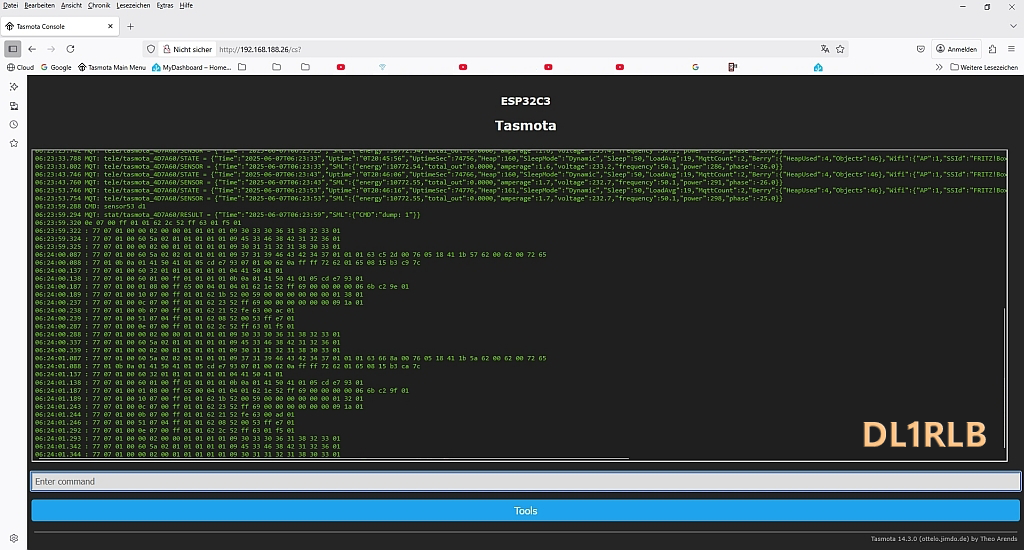Image resolution: width=1024 pixels, height=550 pixels.
Task: Bookmark this page with the star
Action: click(x=840, y=49)
